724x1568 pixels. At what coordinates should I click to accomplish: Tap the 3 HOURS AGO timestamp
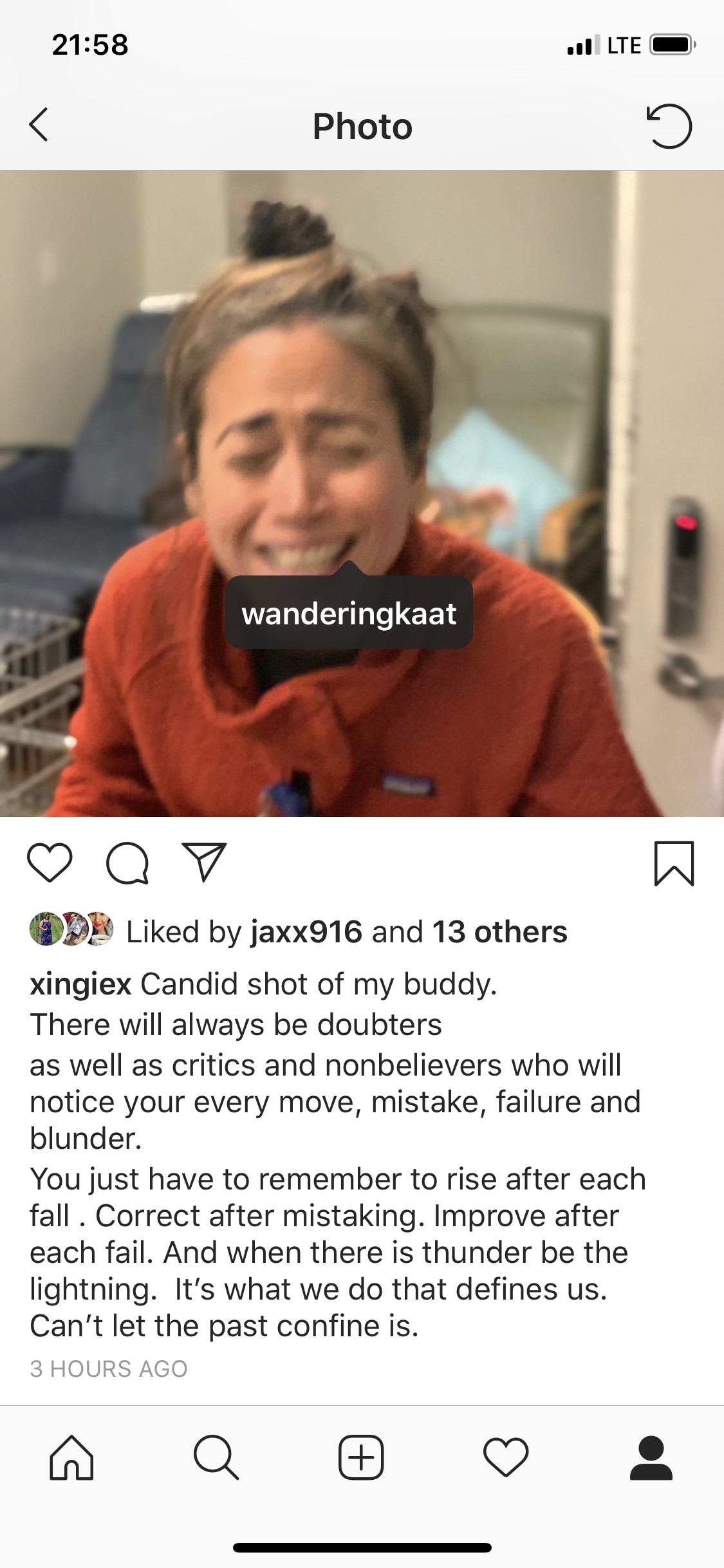click(x=109, y=1368)
